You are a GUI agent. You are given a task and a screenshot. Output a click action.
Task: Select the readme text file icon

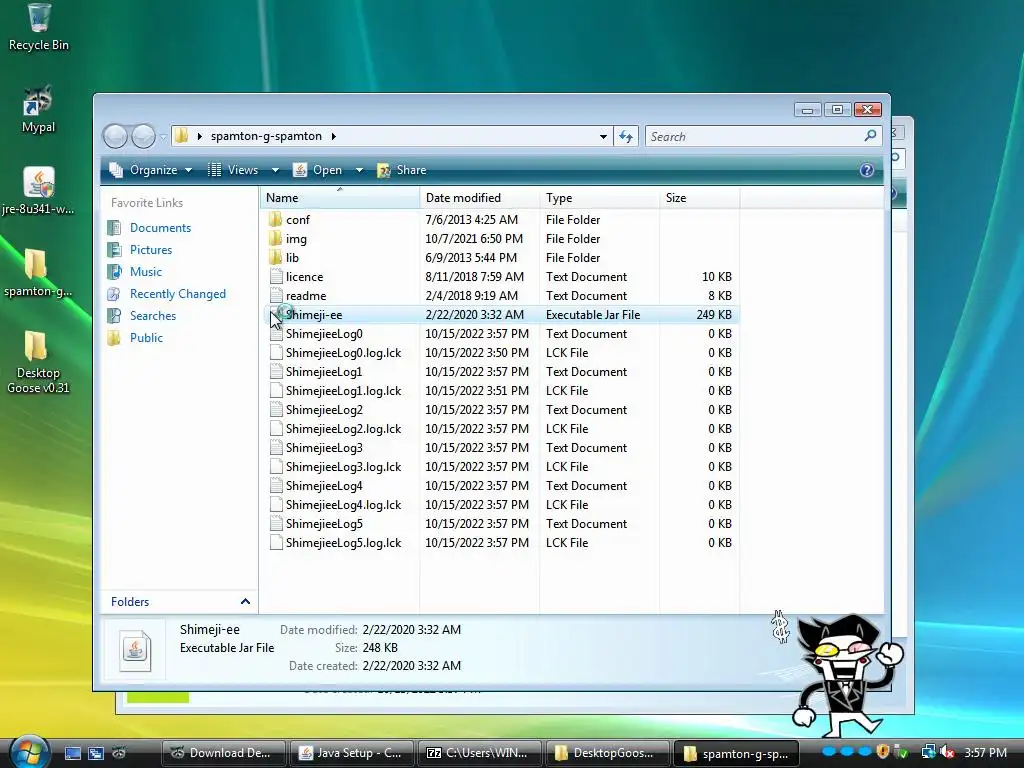(x=276, y=295)
